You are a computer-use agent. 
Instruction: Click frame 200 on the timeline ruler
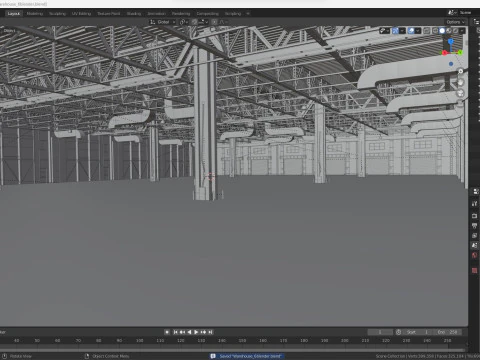345,340
